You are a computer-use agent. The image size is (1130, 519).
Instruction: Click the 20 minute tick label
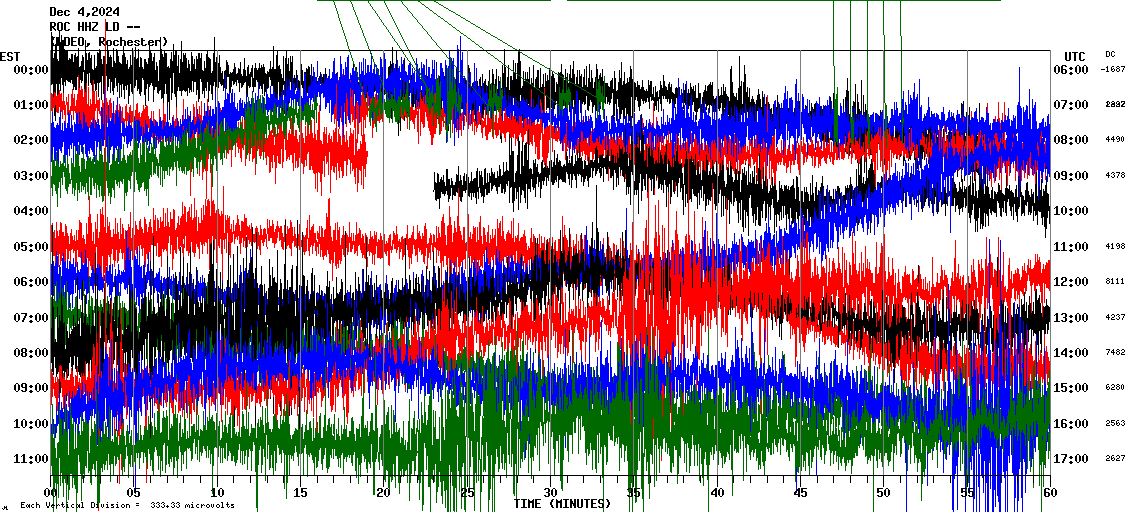click(x=383, y=493)
